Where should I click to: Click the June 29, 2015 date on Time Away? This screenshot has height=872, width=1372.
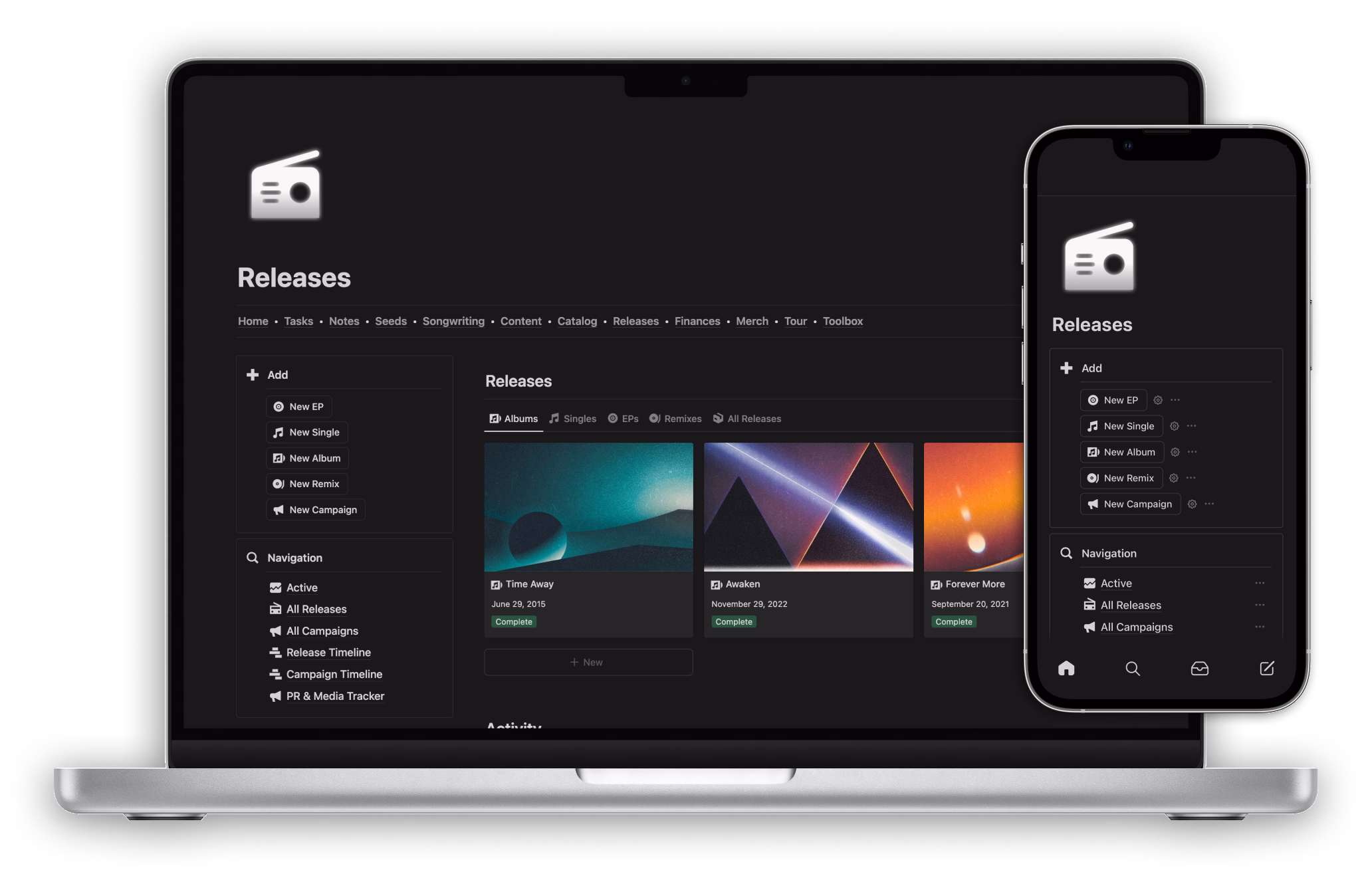pos(518,604)
